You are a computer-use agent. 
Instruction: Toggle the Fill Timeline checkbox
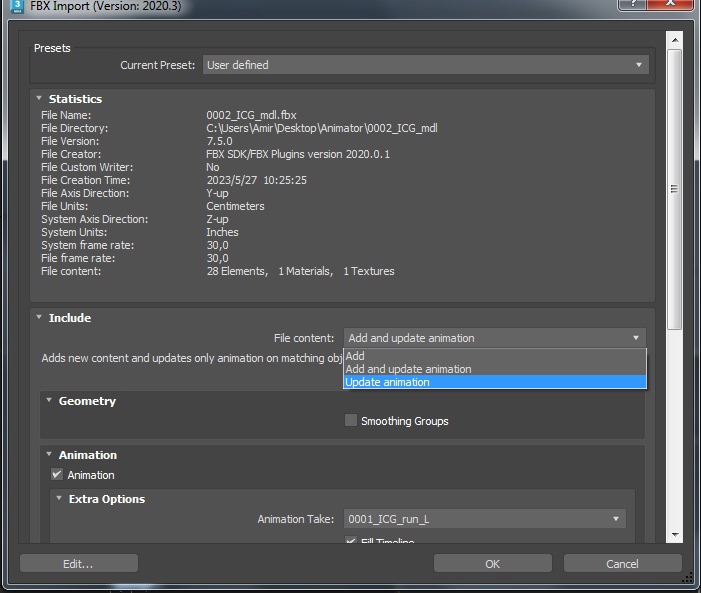351,540
